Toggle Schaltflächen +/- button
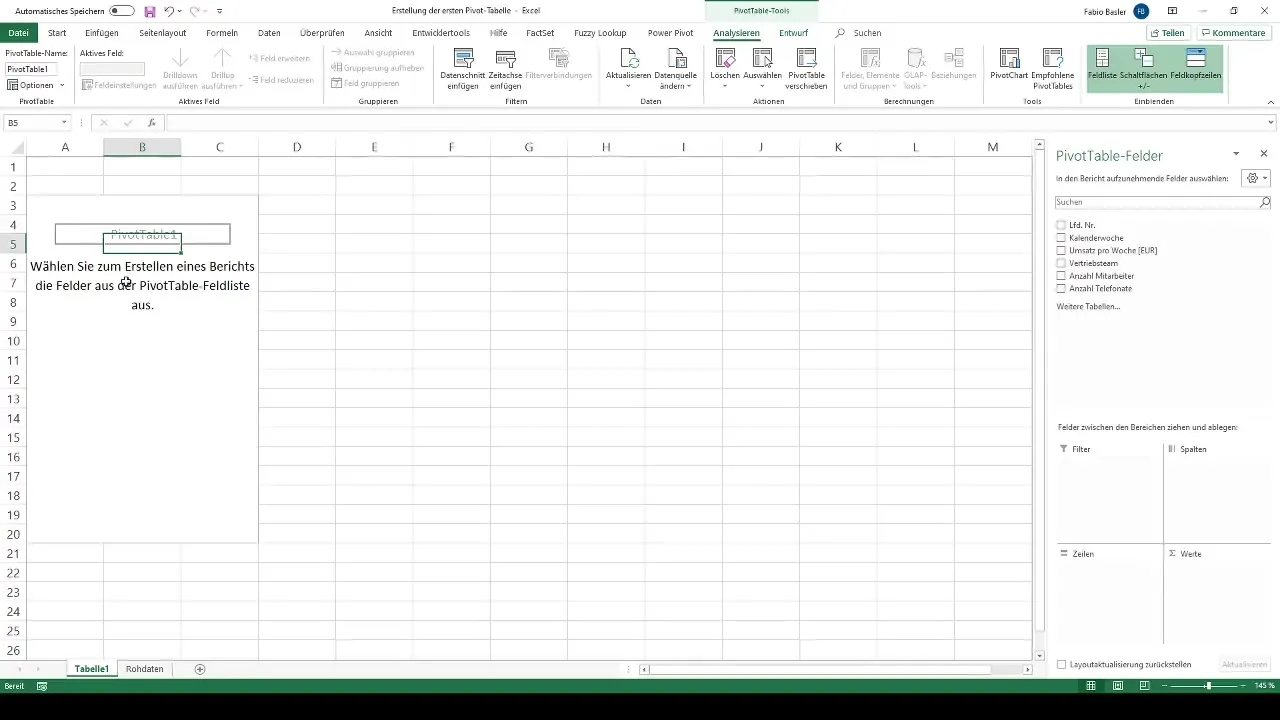 (1144, 68)
